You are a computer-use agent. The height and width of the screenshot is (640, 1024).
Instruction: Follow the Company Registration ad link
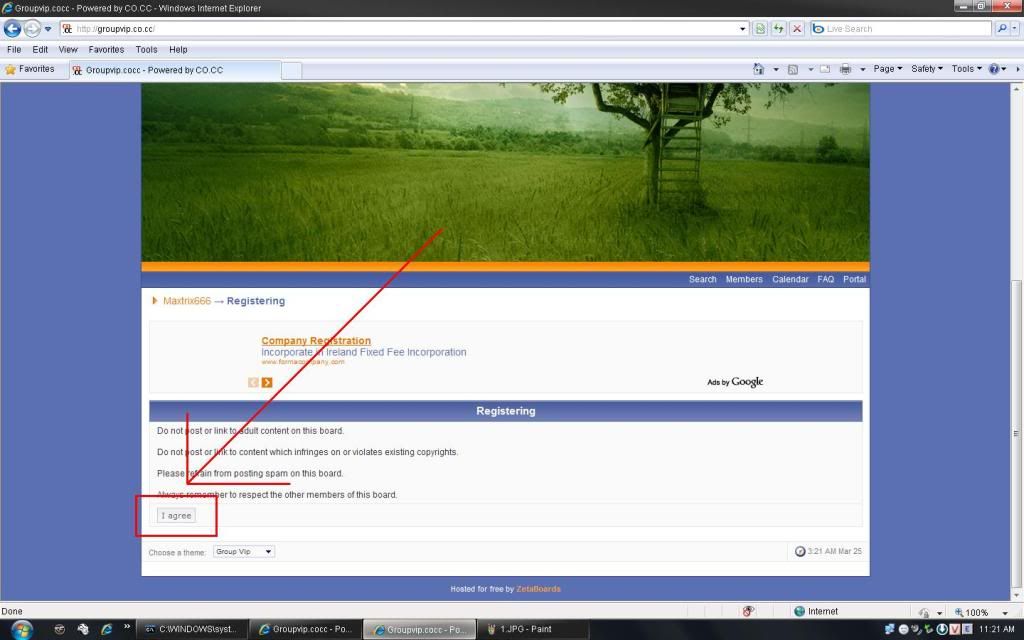(x=316, y=341)
